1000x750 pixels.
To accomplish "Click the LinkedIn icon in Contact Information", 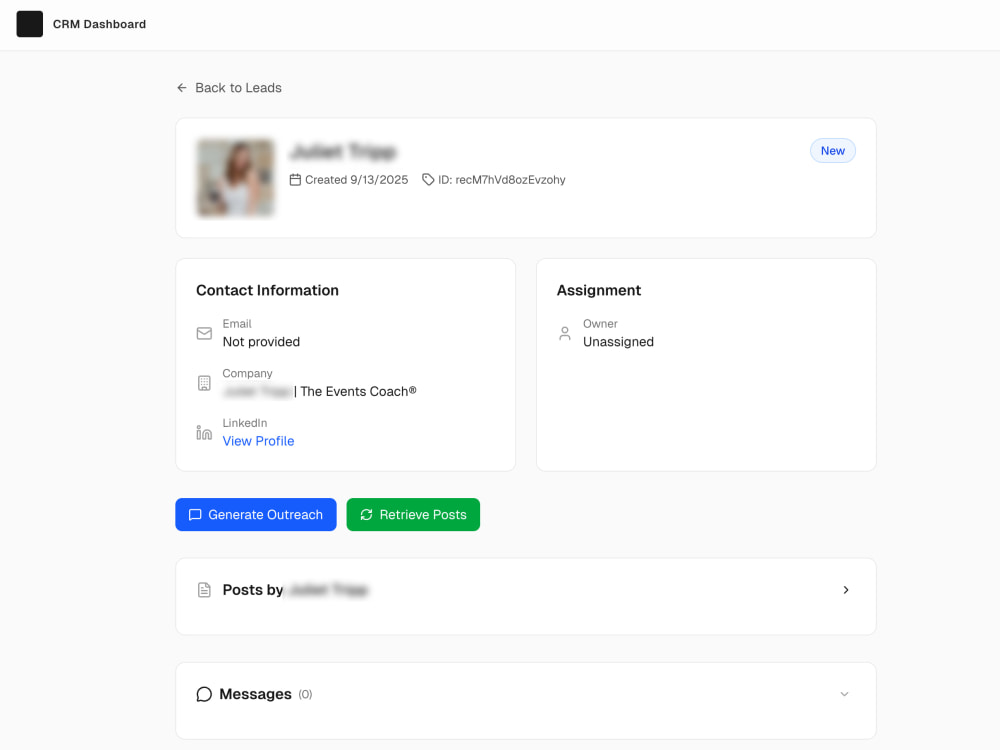I will click(204, 432).
